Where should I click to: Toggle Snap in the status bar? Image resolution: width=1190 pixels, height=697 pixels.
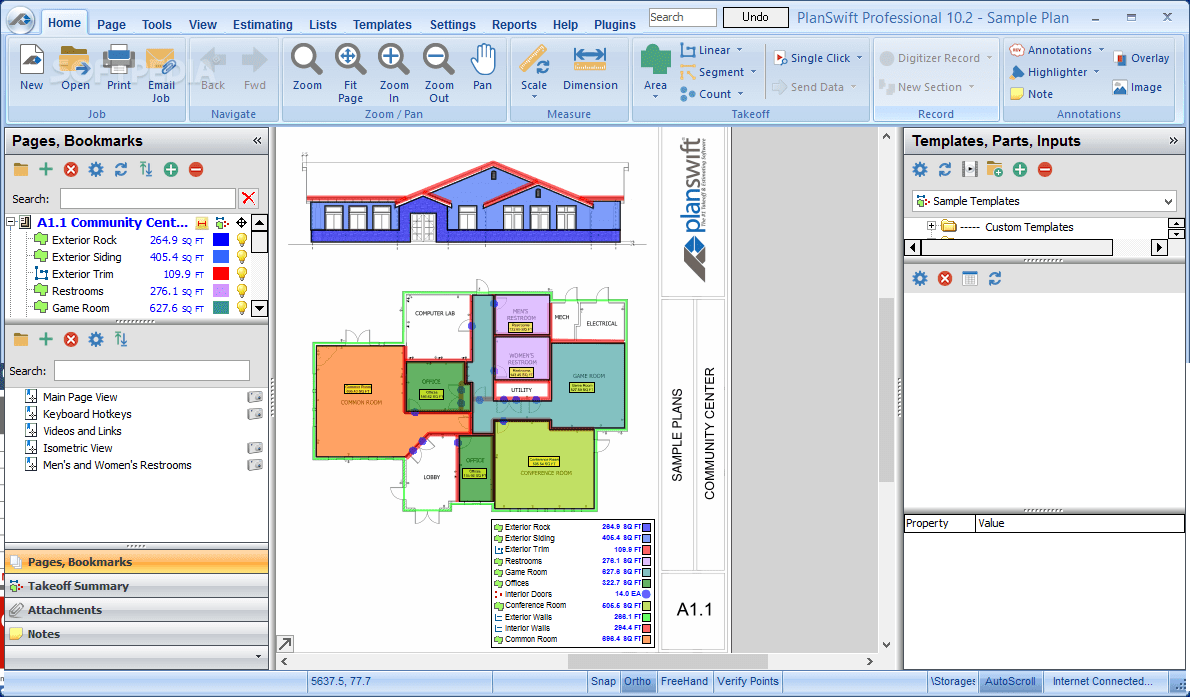point(603,681)
